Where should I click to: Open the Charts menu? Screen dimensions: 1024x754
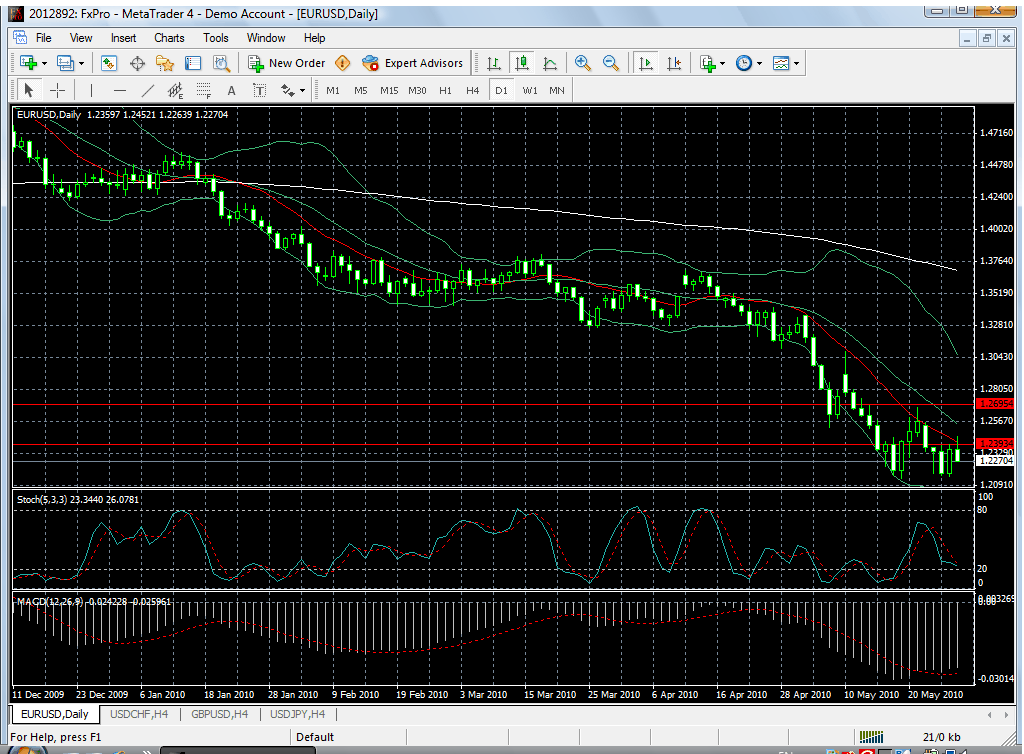[x=169, y=38]
